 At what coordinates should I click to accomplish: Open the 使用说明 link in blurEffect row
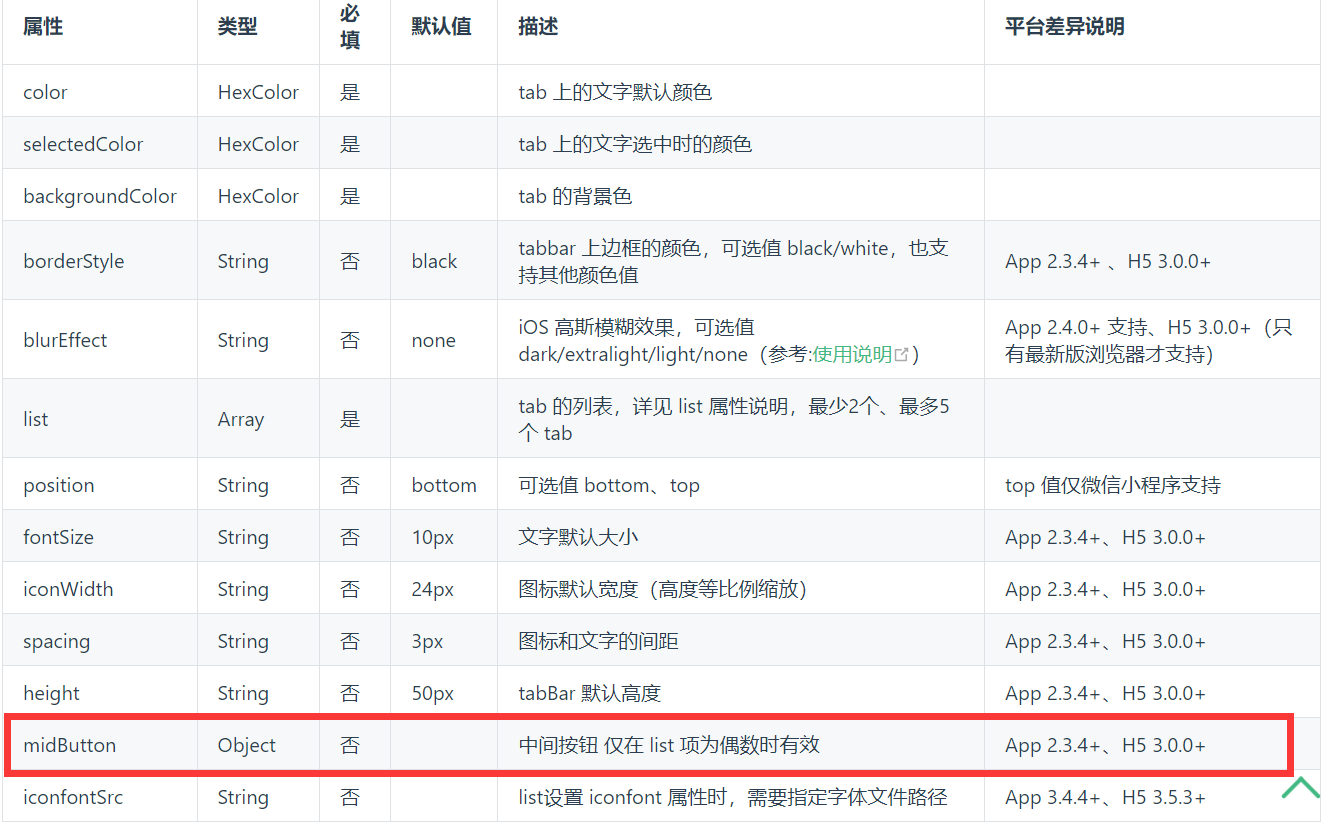pos(851,354)
